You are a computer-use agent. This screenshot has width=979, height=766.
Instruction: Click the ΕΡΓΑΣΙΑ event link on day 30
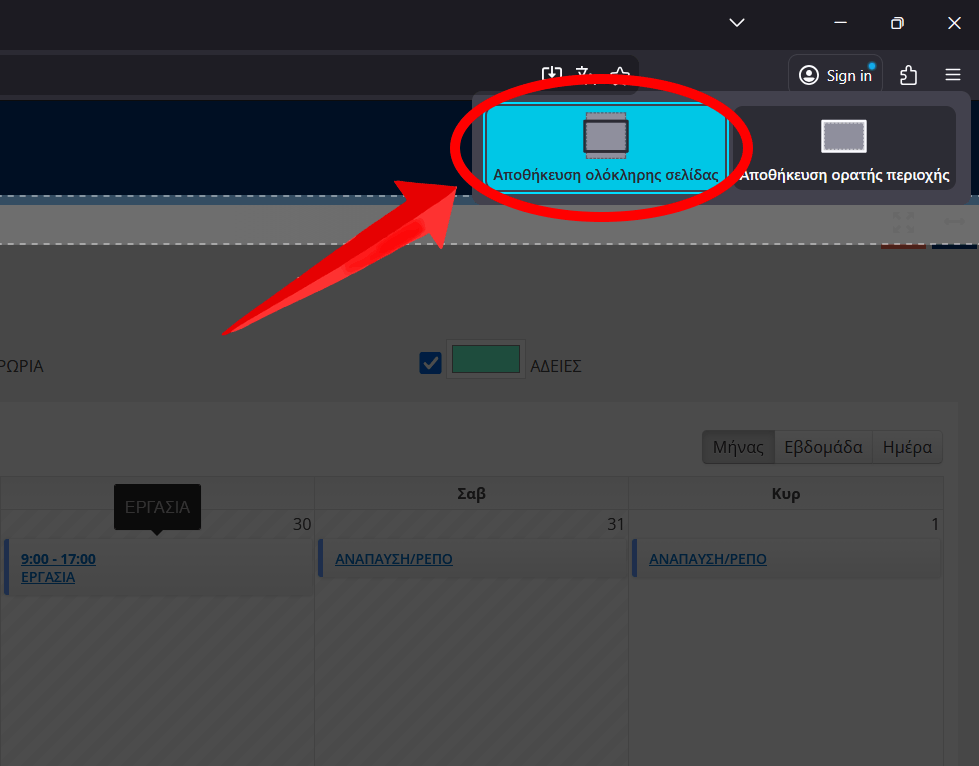pyautogui.click(x=48, y=577)
